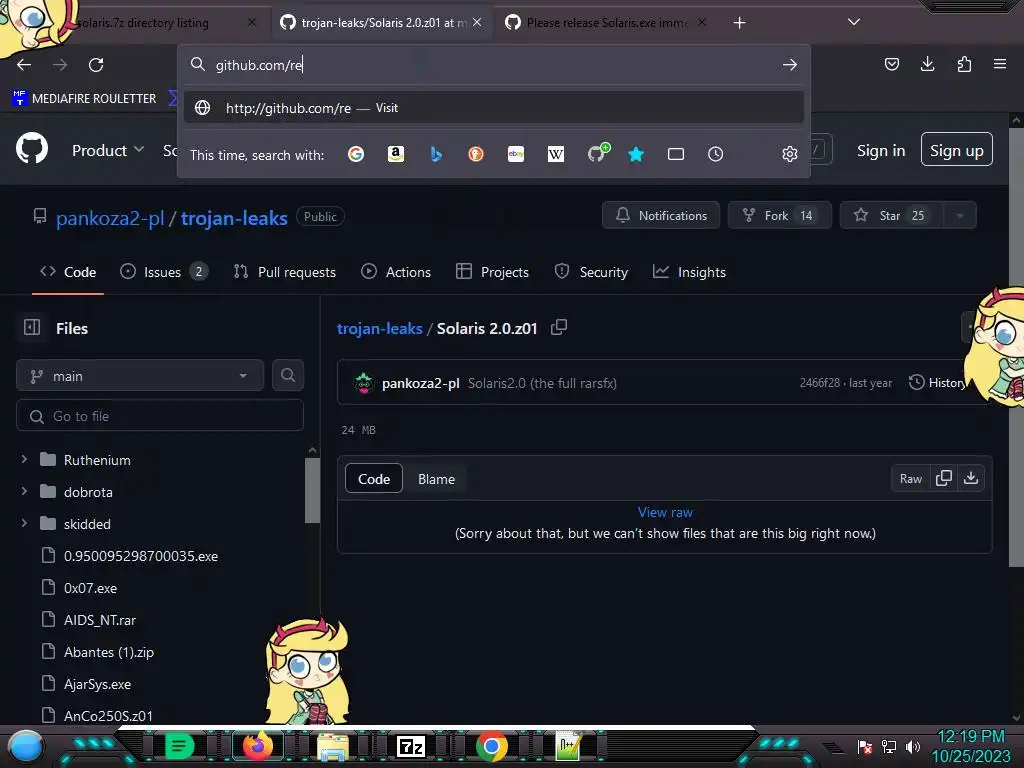Image resolution: width=1024 pixels, height=768 pixels.
Task: Search this time with Google icon
Action: pyautogui.click(x=356, y=154)
